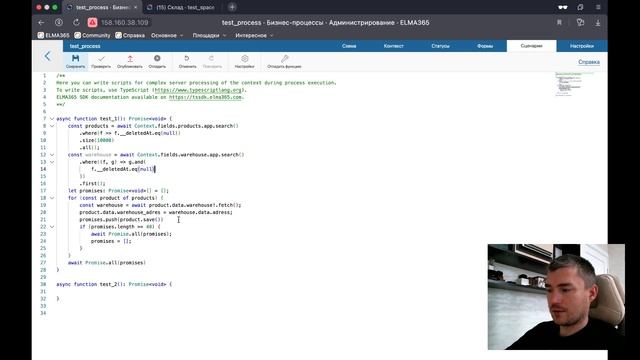The width and height of the screenshot is (640, 360).
Task: Click the browser back arrow
Action: coord(41,23)
